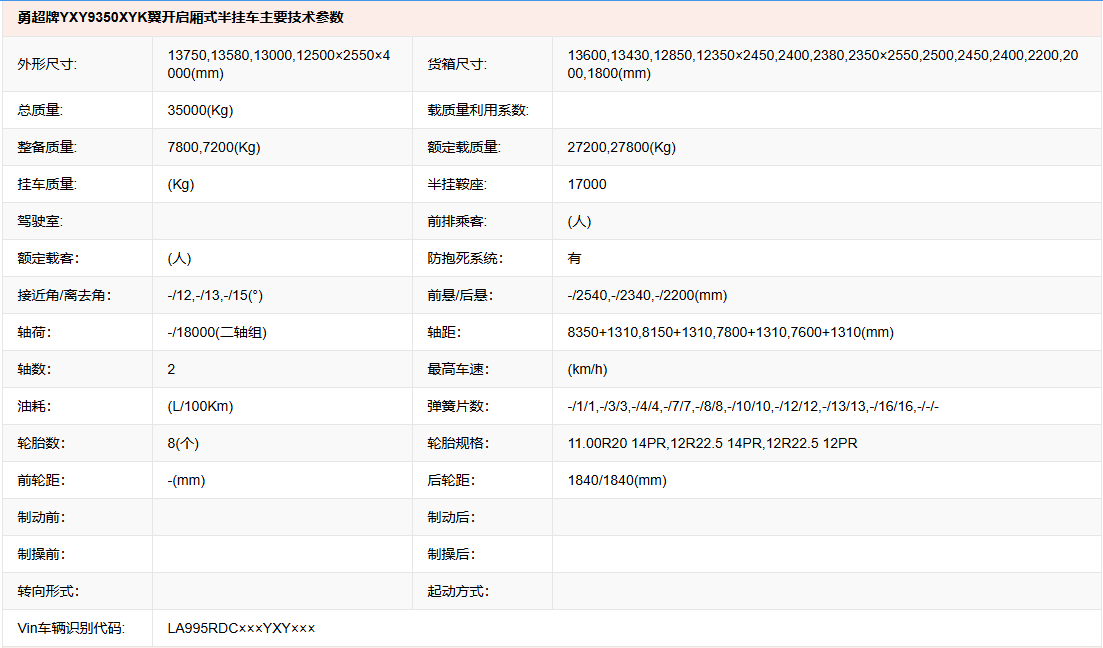Select the 轮胎数 label
The width and height of the screenshot is (1103, 648).
click(41, 443)
